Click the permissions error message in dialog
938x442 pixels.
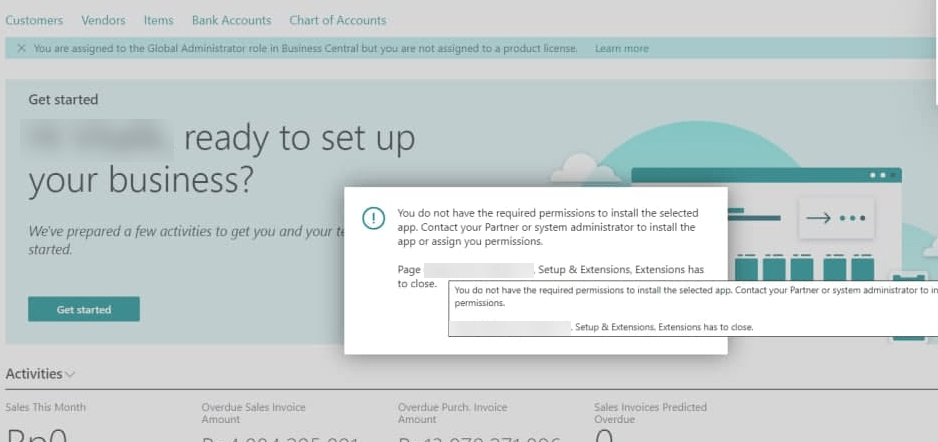547,227
